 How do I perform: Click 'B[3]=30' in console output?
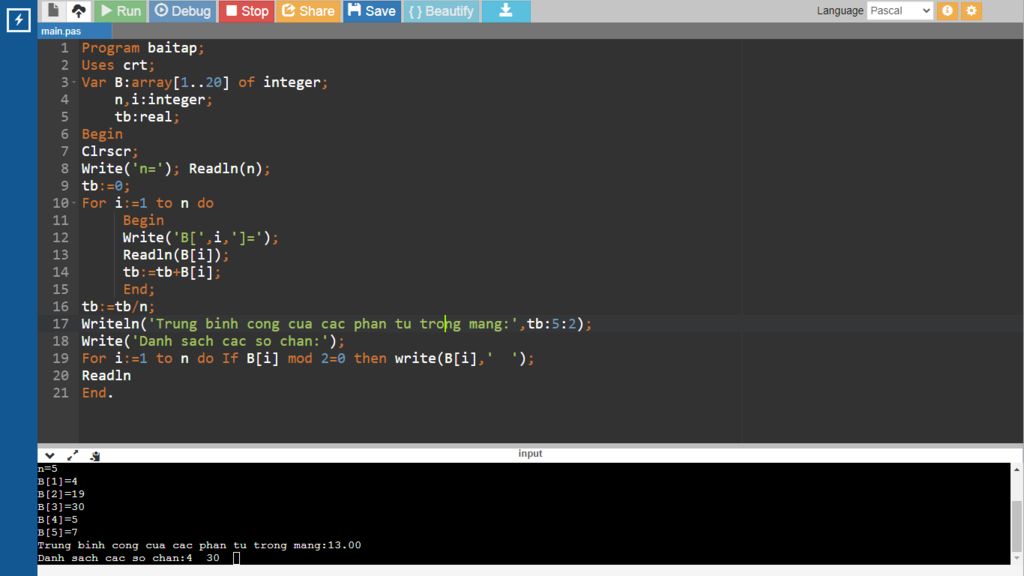point(61,507)
